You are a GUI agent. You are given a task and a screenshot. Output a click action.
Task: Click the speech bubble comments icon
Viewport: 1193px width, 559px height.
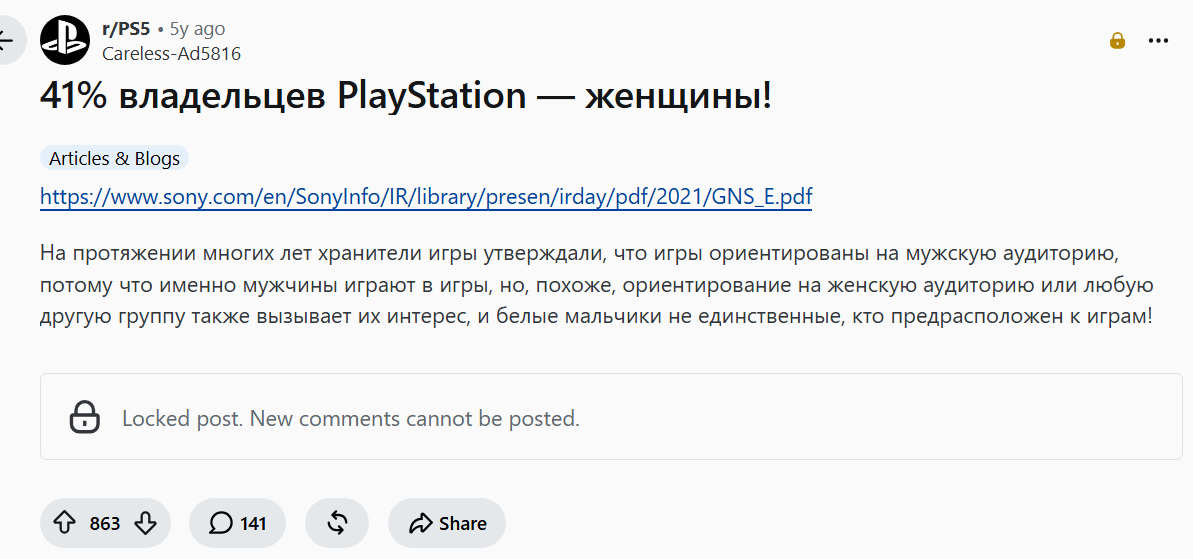[221, 523]
